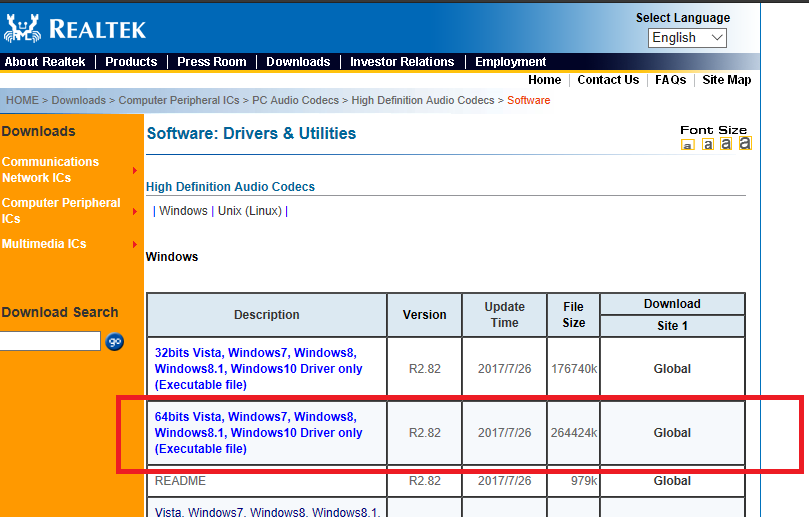Click Computer Peripheral ICs in breadcrumb

click(x=179, y=100)
